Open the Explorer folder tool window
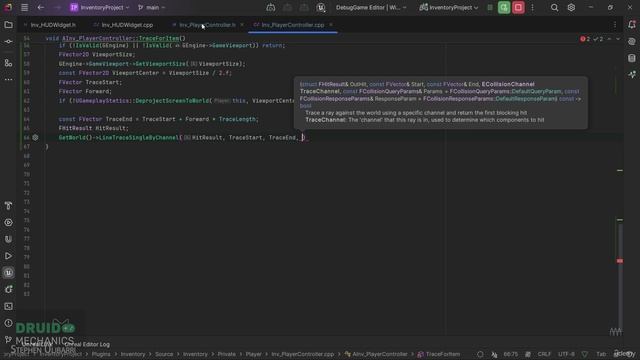The height and width of the screenshot is (360, 640). click(x=8, y=25)
